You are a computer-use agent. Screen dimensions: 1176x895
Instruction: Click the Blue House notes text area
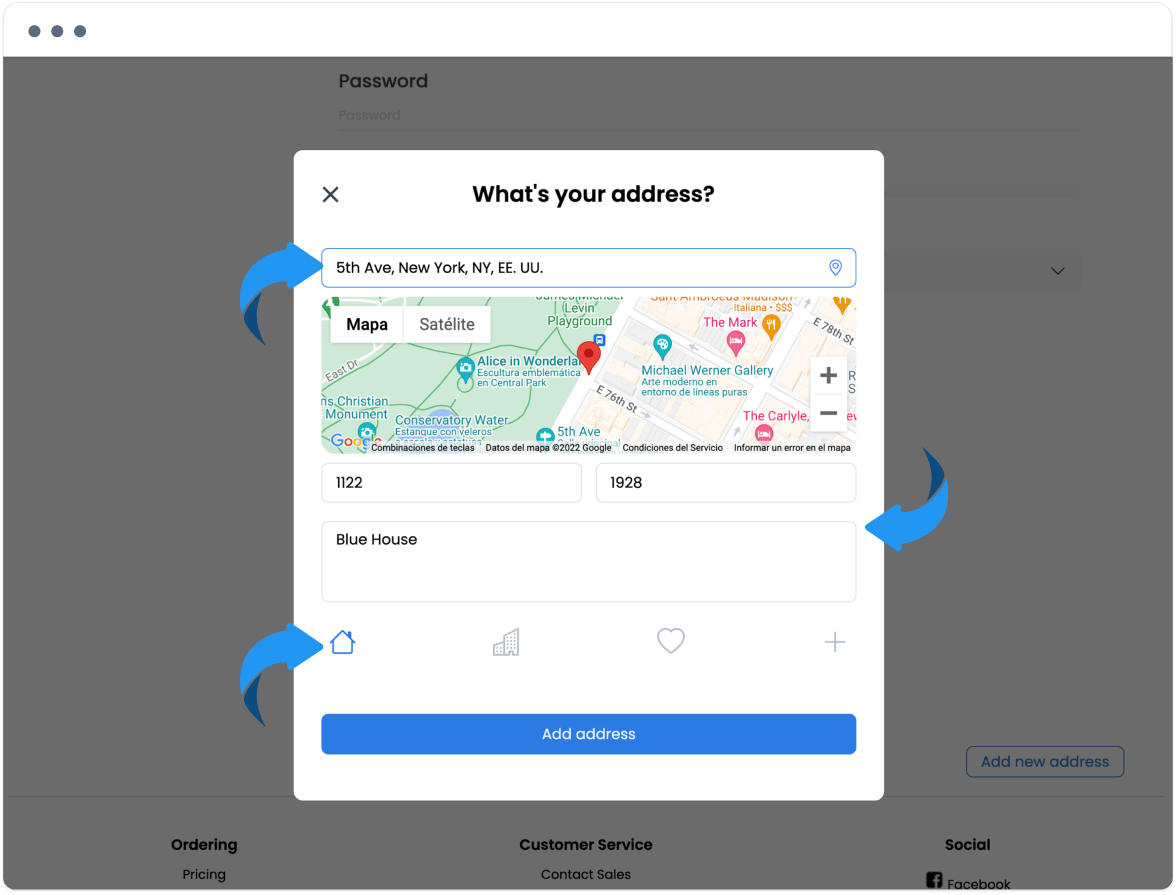point(589,562)
